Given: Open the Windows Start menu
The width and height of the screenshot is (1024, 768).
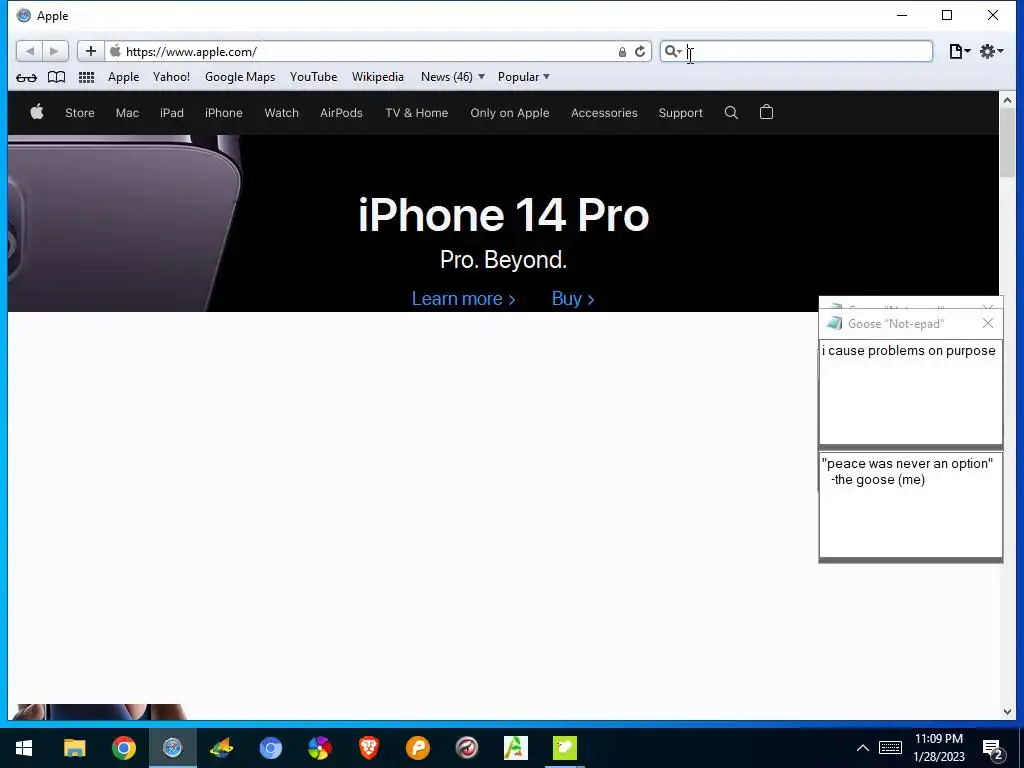Looking at the screenshot, I should click(24, 748).
